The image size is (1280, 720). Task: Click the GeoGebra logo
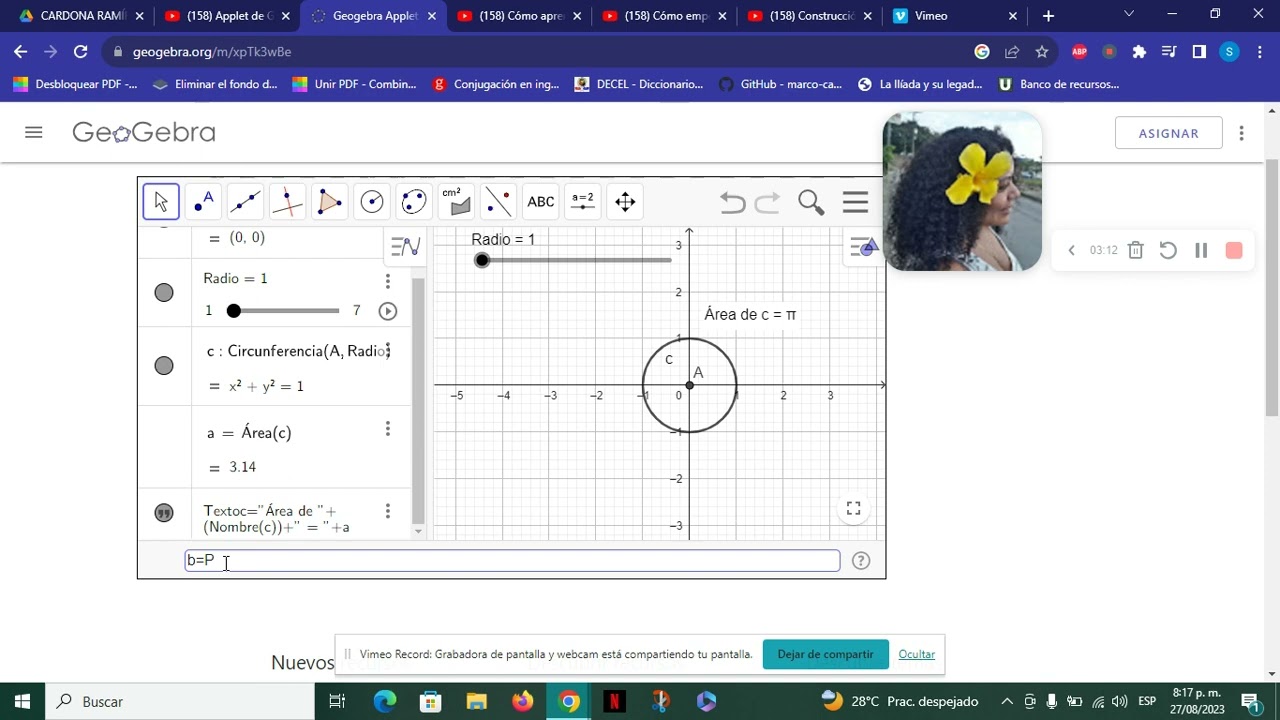(144, 132)
